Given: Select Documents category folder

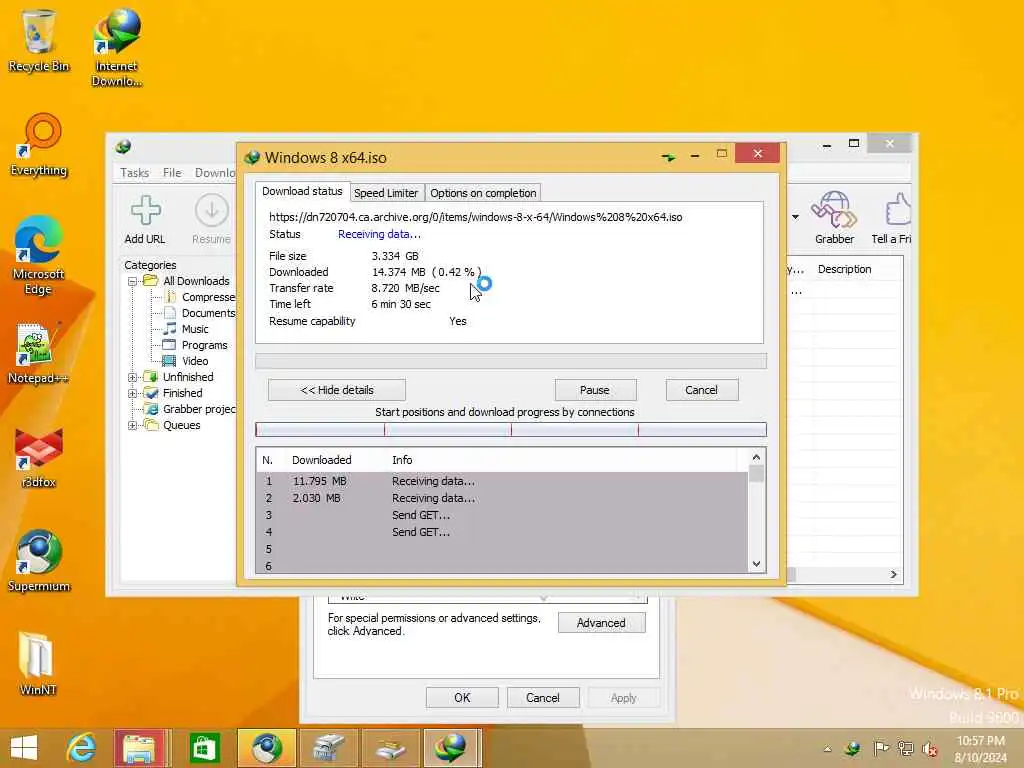Looking at the screenshot, I should 200,313.
